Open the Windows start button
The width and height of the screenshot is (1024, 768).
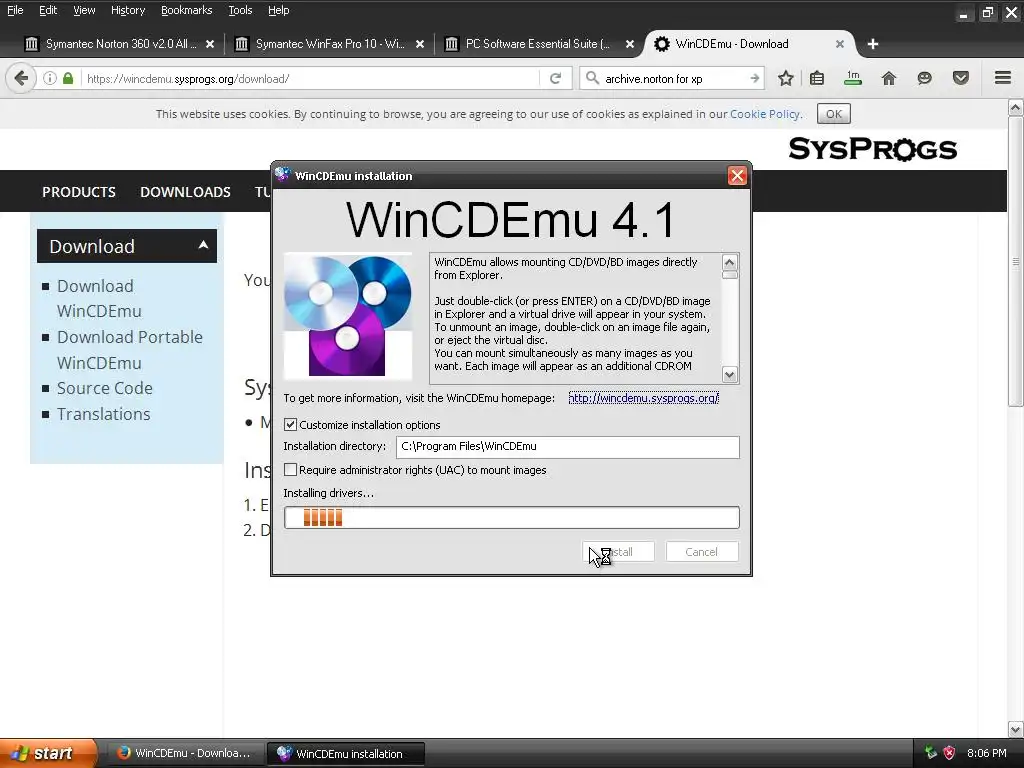48,753
